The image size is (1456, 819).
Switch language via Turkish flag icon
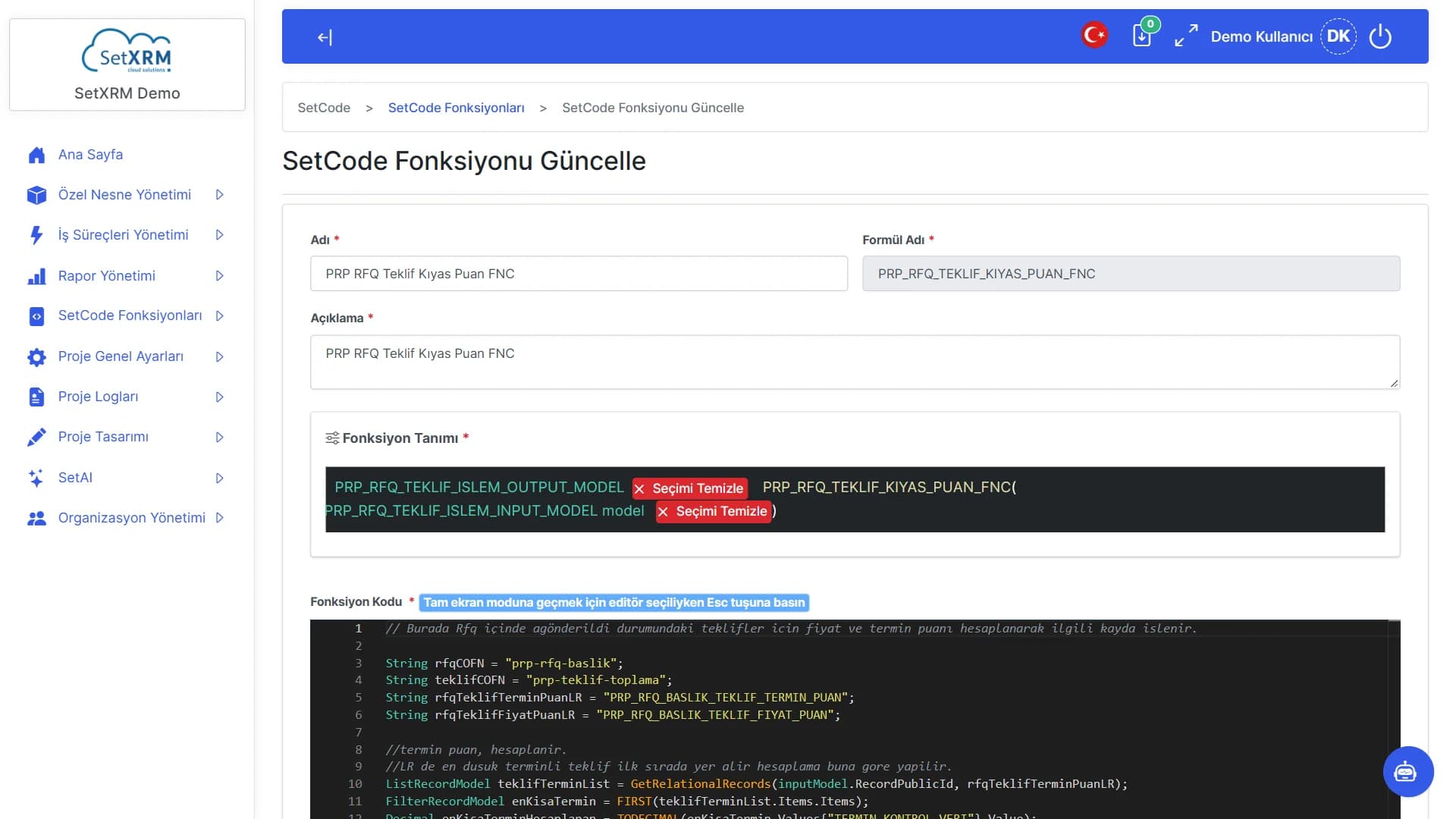pos(1094,36)
